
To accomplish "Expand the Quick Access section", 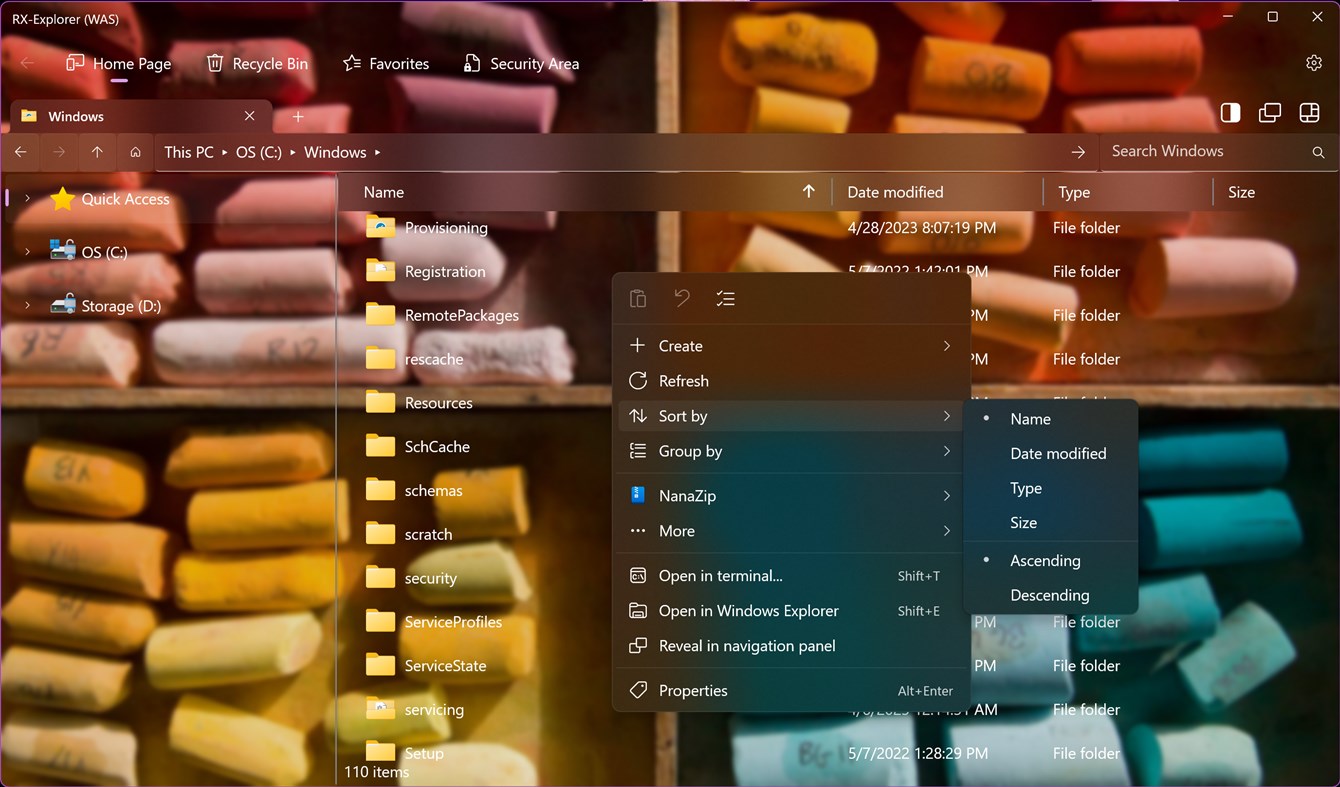I will point(27,198).
